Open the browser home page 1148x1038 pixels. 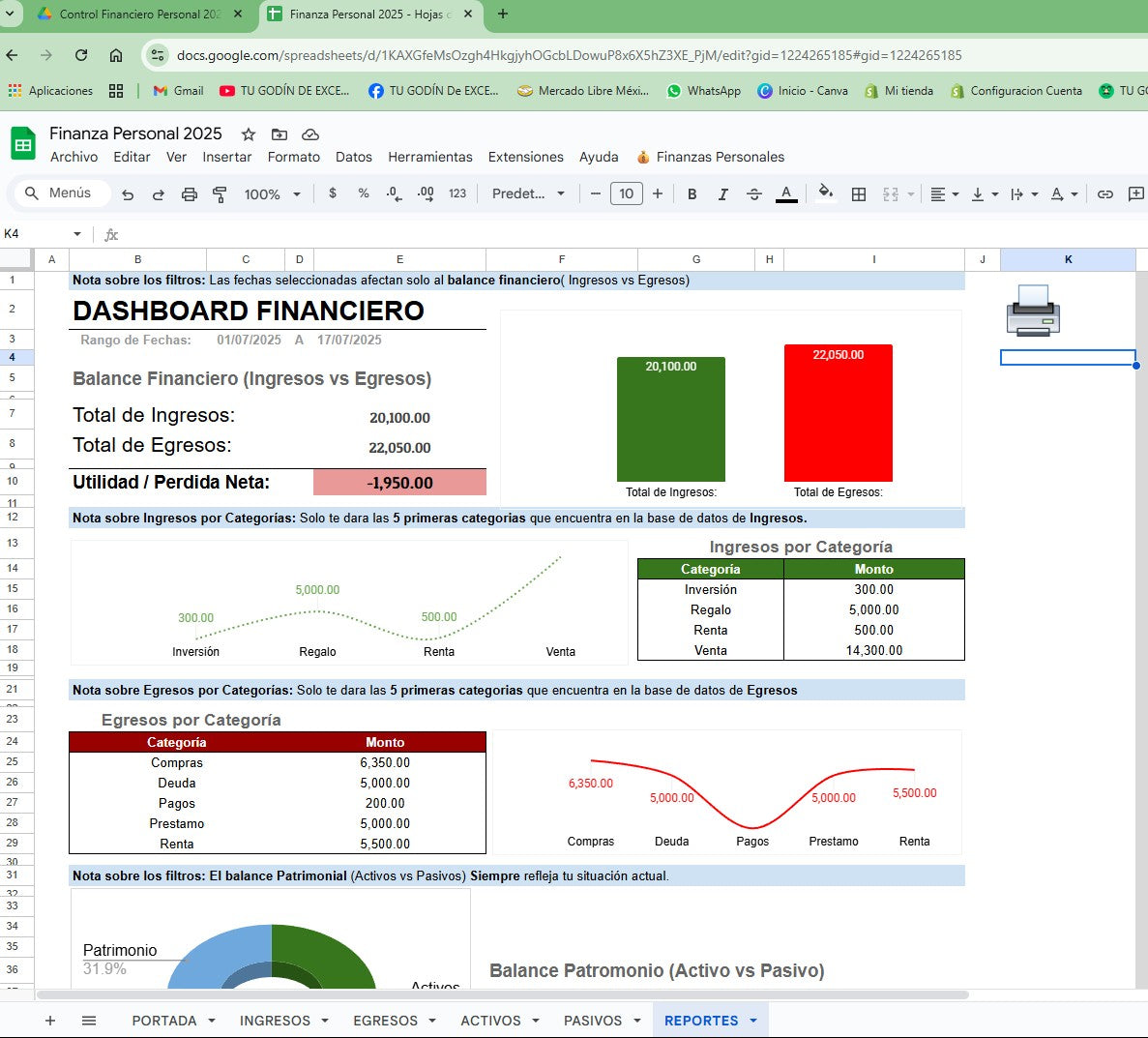pos(116,55)
